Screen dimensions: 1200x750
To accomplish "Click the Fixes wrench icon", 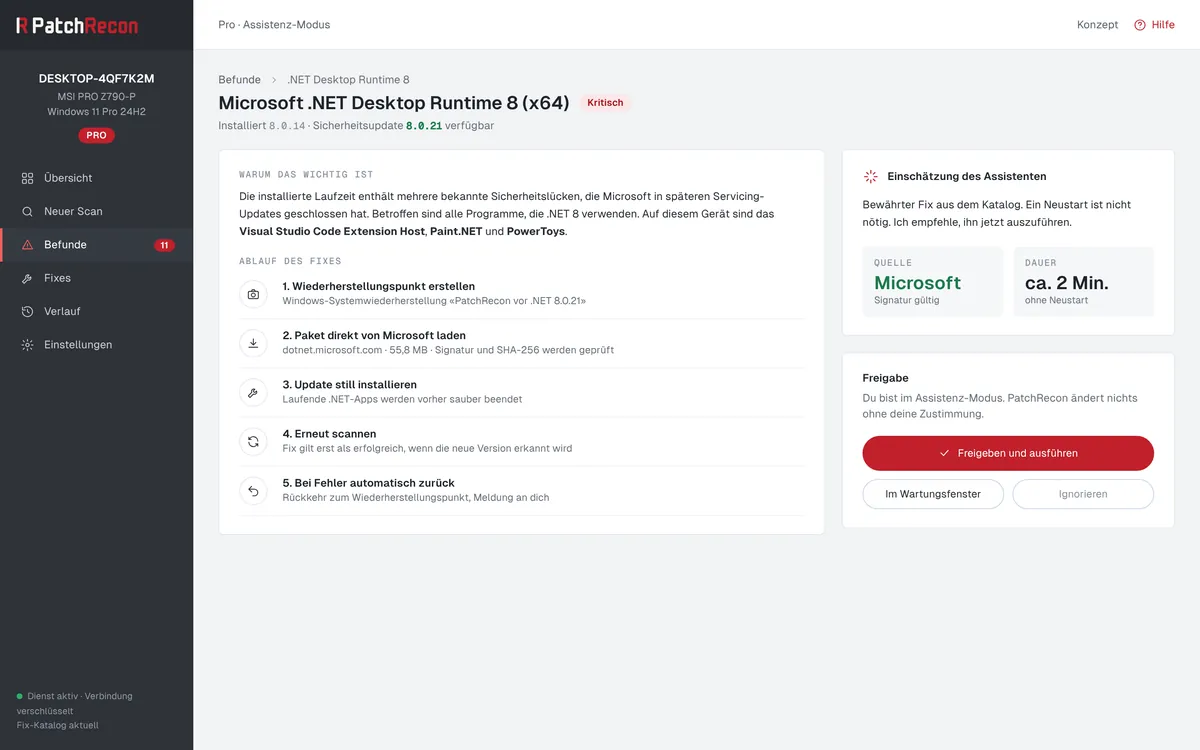I will point(28,278).
